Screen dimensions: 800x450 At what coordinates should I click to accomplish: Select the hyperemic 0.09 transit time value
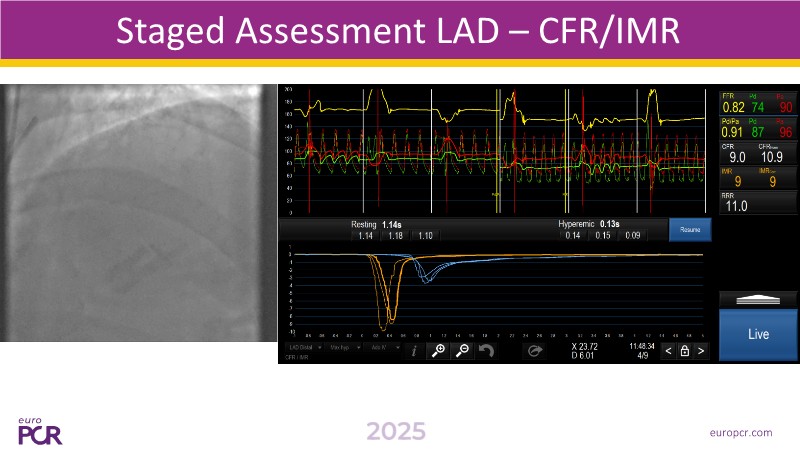pyautogui.click(x=632, y=236)
